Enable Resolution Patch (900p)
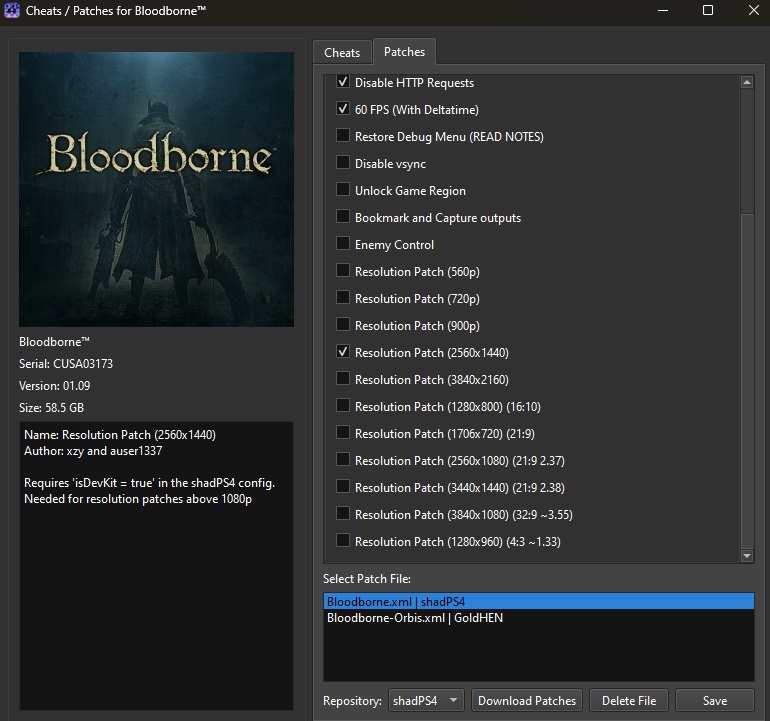Image resolution: width=770 pixels, height=721 pixels. click(343, 325)
